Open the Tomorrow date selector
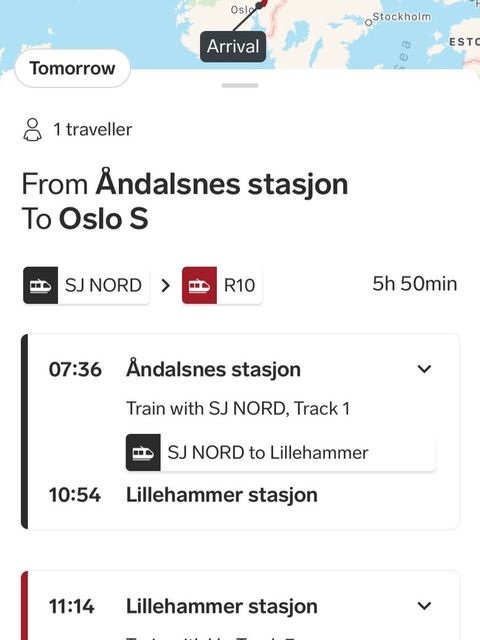Viewport: 480px width, 640px height. [x=73, y=68]
